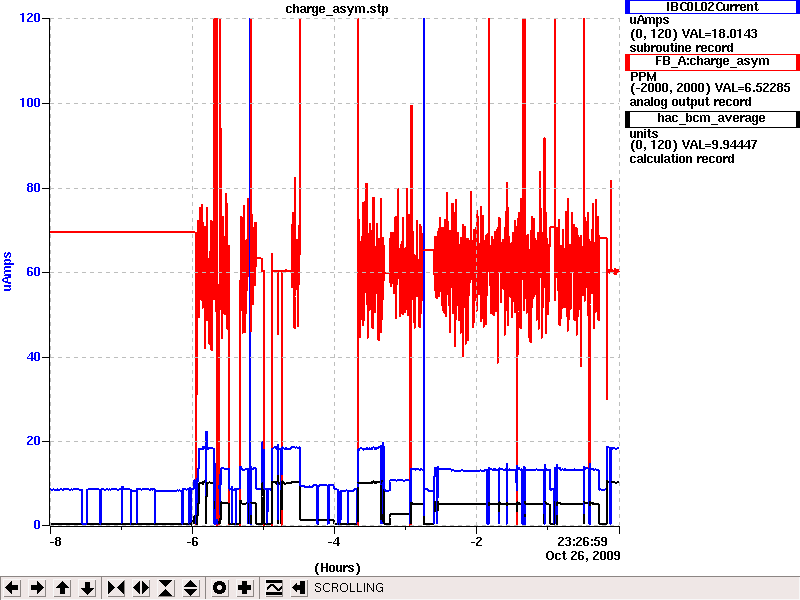The image size is (800, 600).
Task: Expand the vertical axis range
Action: click(x=190, y=588)
